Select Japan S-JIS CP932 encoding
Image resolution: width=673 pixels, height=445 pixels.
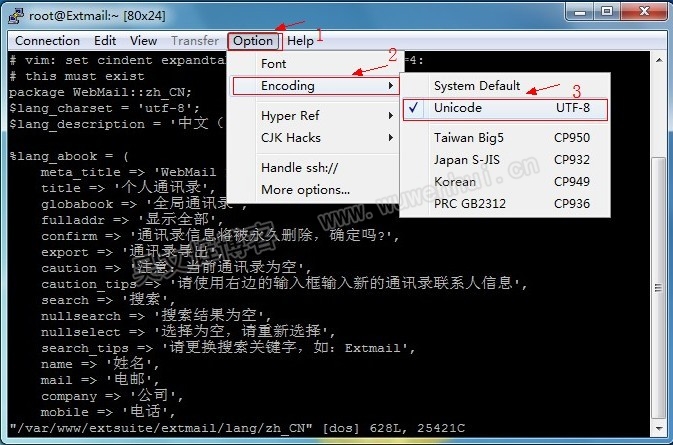click(x=510, y=160)
